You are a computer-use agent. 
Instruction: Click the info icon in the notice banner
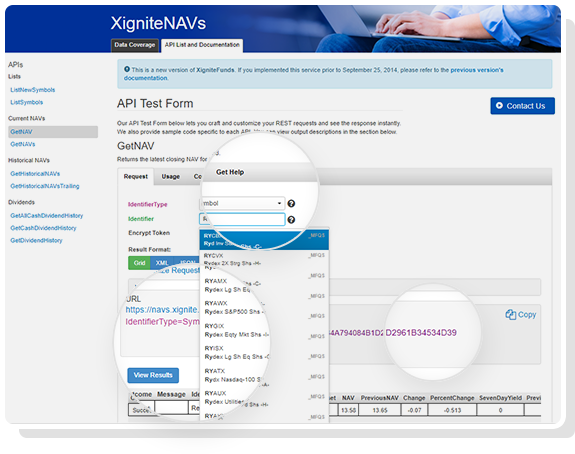pyautogui.click(x=127, y=69)
